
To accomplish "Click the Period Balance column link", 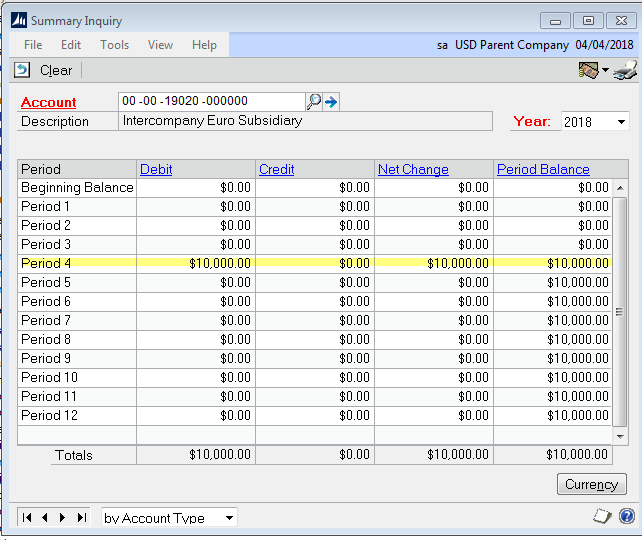I will (543, 170).
